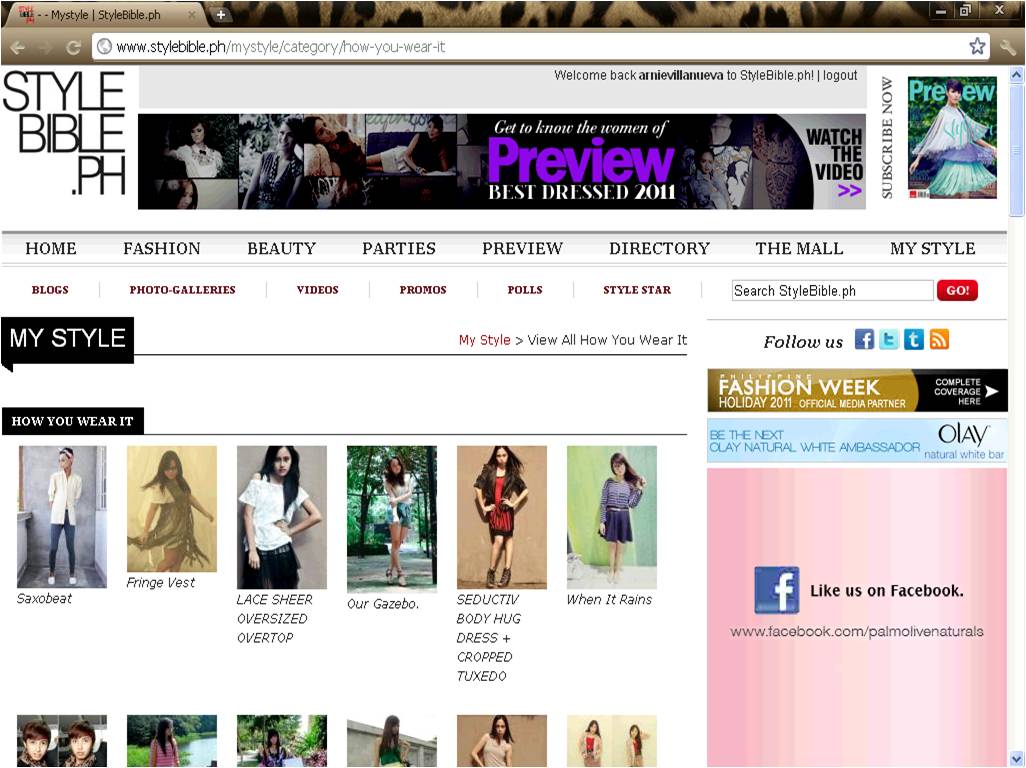Open the PREVIEW menu
Image resolution: width=1026 pixels, height=768 pixels.
coord(522,249)
